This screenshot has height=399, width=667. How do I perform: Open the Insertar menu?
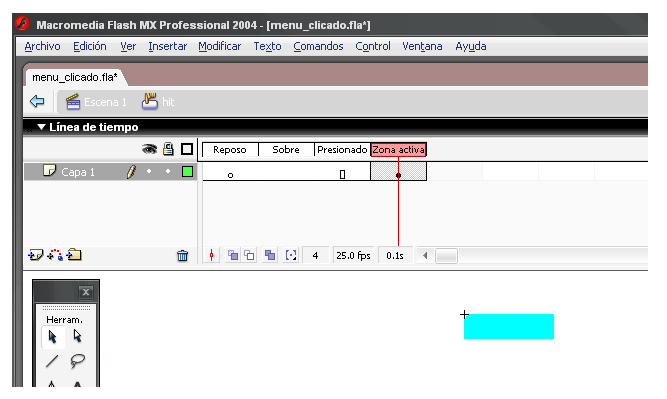coord(168,46)
